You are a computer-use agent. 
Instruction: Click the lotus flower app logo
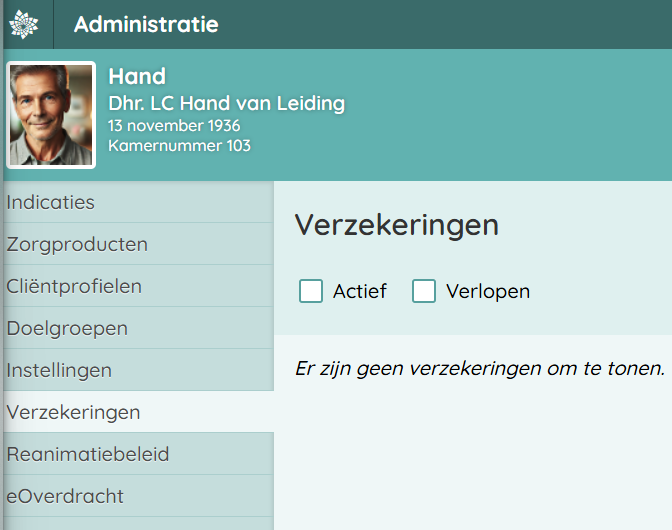(x=24, y=24)
